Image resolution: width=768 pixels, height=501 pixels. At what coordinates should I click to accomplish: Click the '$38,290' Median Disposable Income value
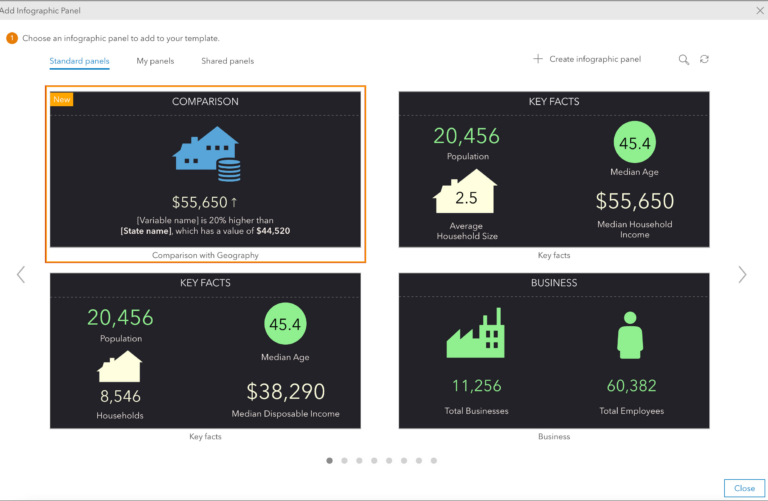(286, 391)
